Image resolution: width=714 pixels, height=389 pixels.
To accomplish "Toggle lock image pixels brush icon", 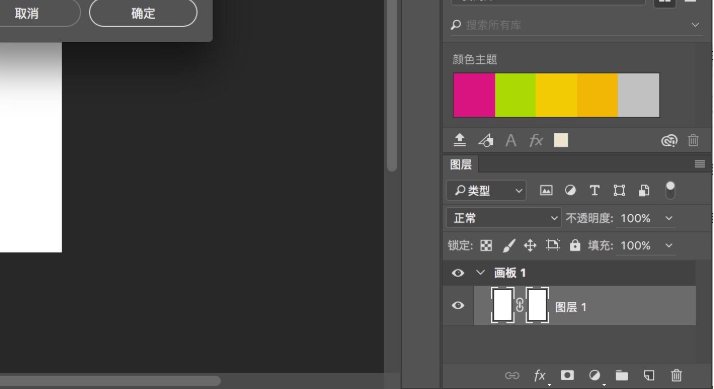I will pos(509,246).
